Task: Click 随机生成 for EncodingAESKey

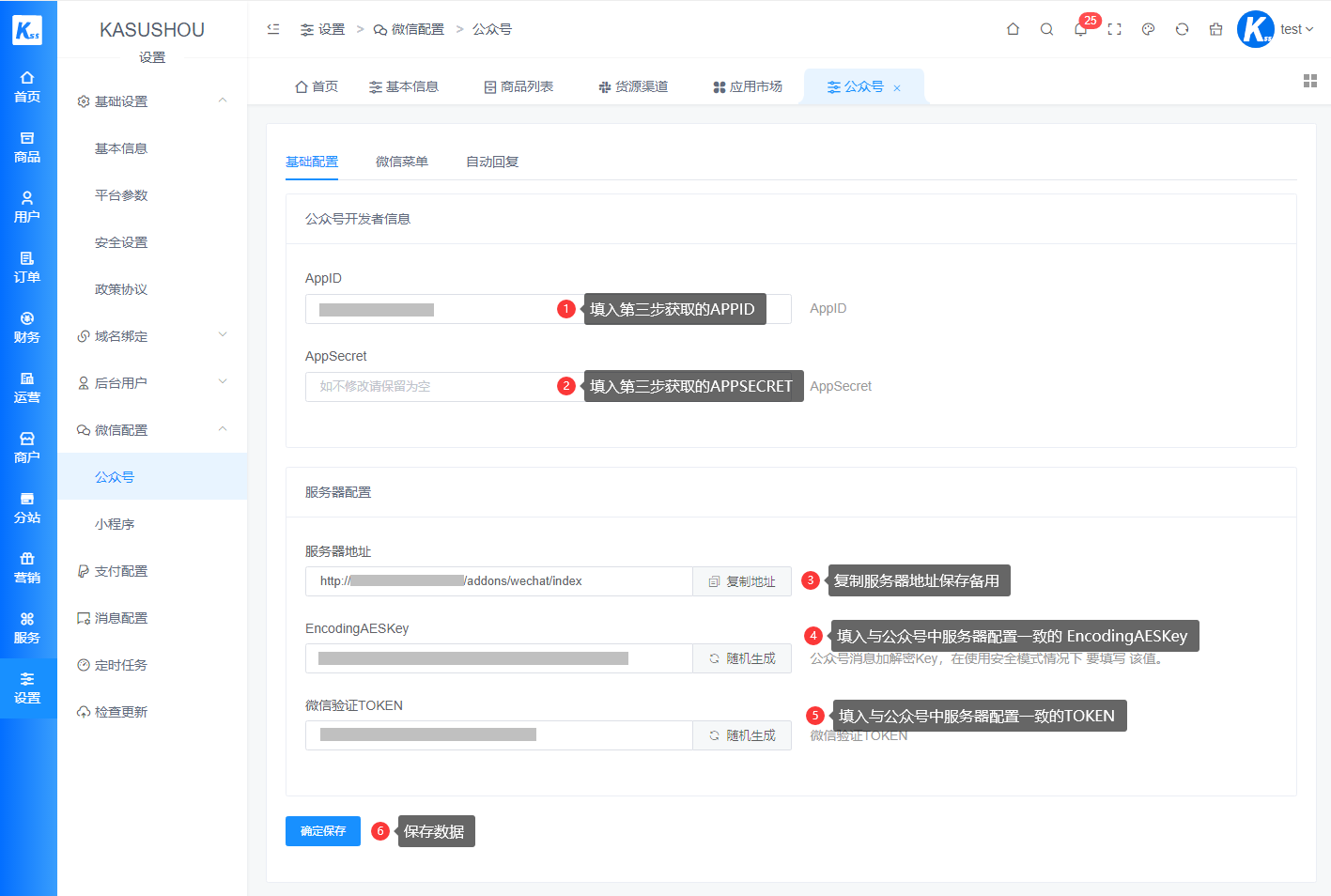Action: 742,658
